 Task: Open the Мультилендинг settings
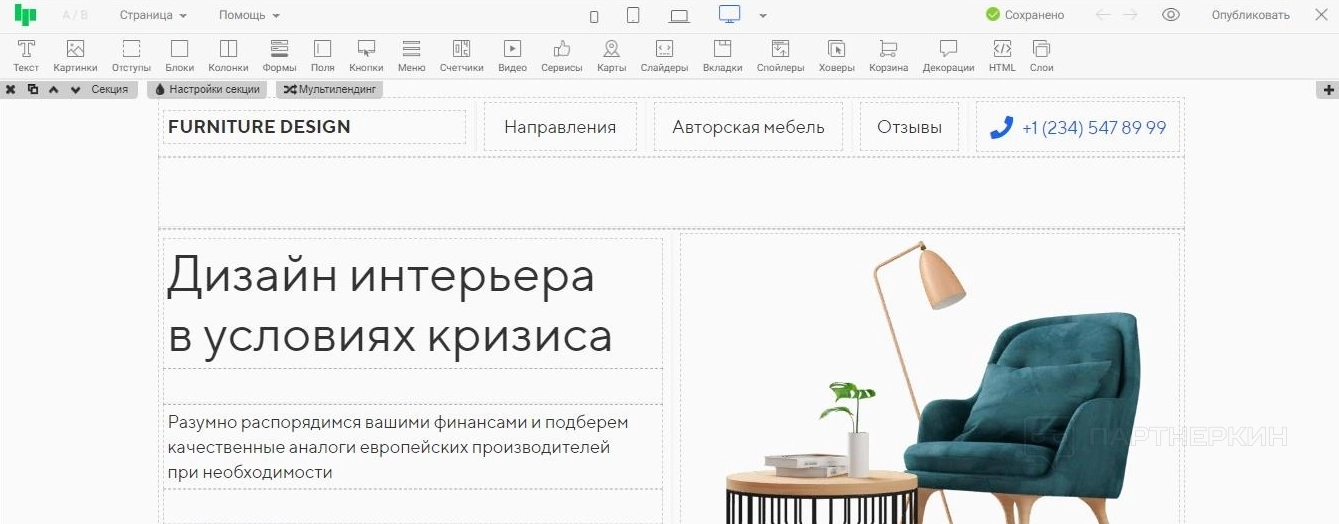[x=329, y=89]
